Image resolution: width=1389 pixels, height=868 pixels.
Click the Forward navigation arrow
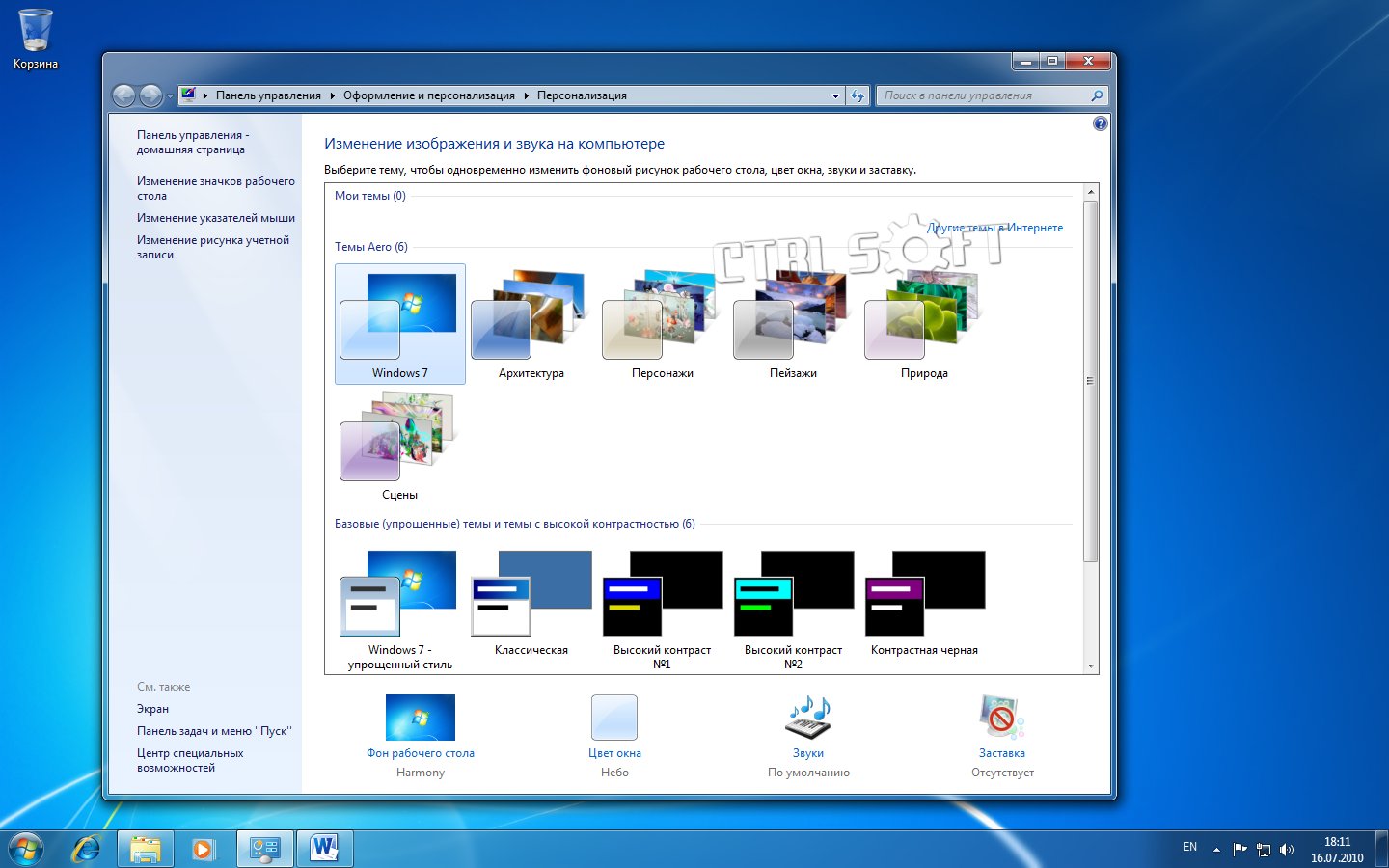click(151, 95)
